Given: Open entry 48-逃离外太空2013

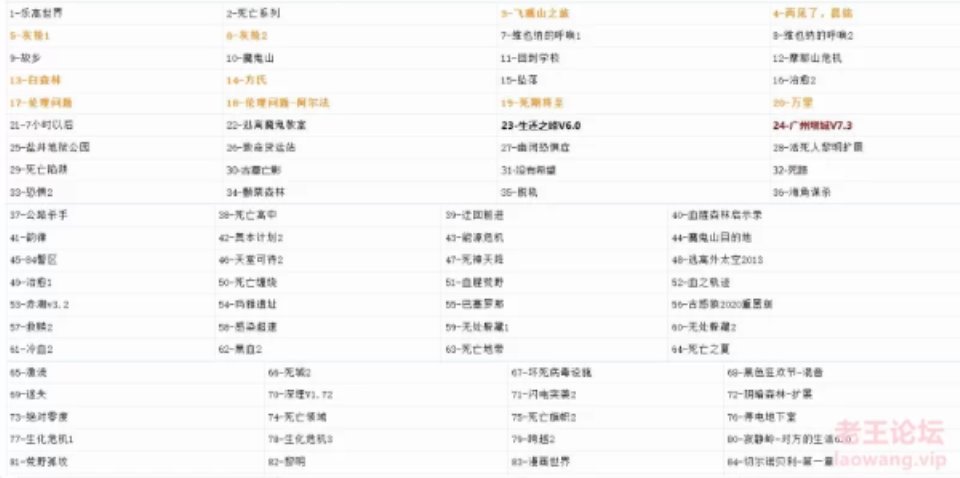Looking at the screenshot, I should pyautogui.click(x=717, y=260).
